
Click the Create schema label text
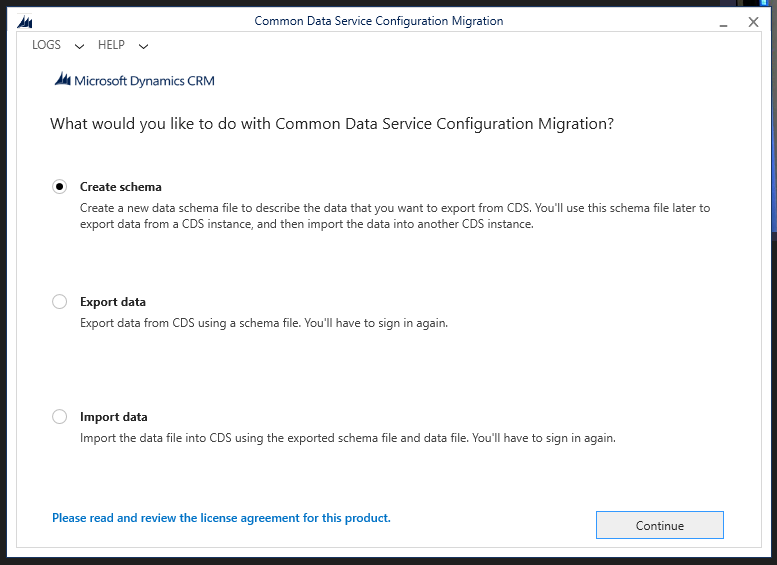point(121,187)
